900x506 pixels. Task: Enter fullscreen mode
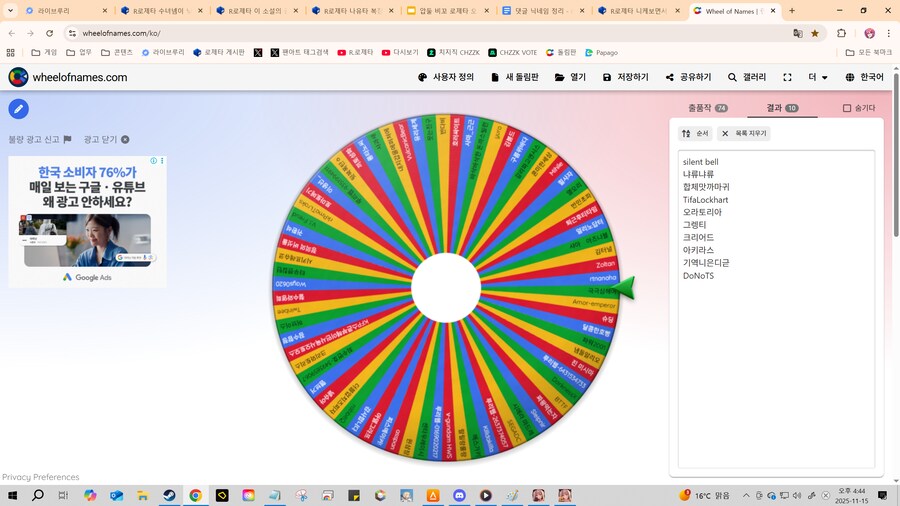click(787, 77)
